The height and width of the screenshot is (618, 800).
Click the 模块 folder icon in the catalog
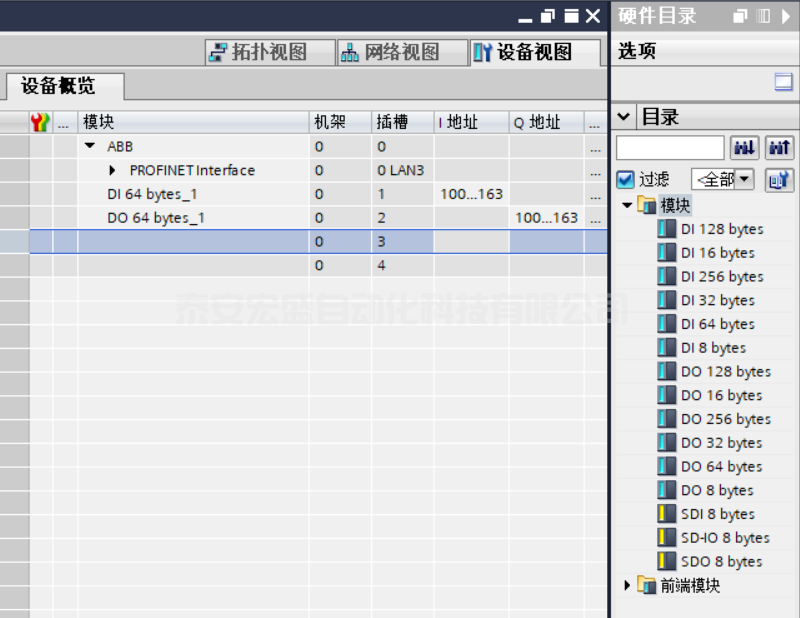[x=646, y=205]
